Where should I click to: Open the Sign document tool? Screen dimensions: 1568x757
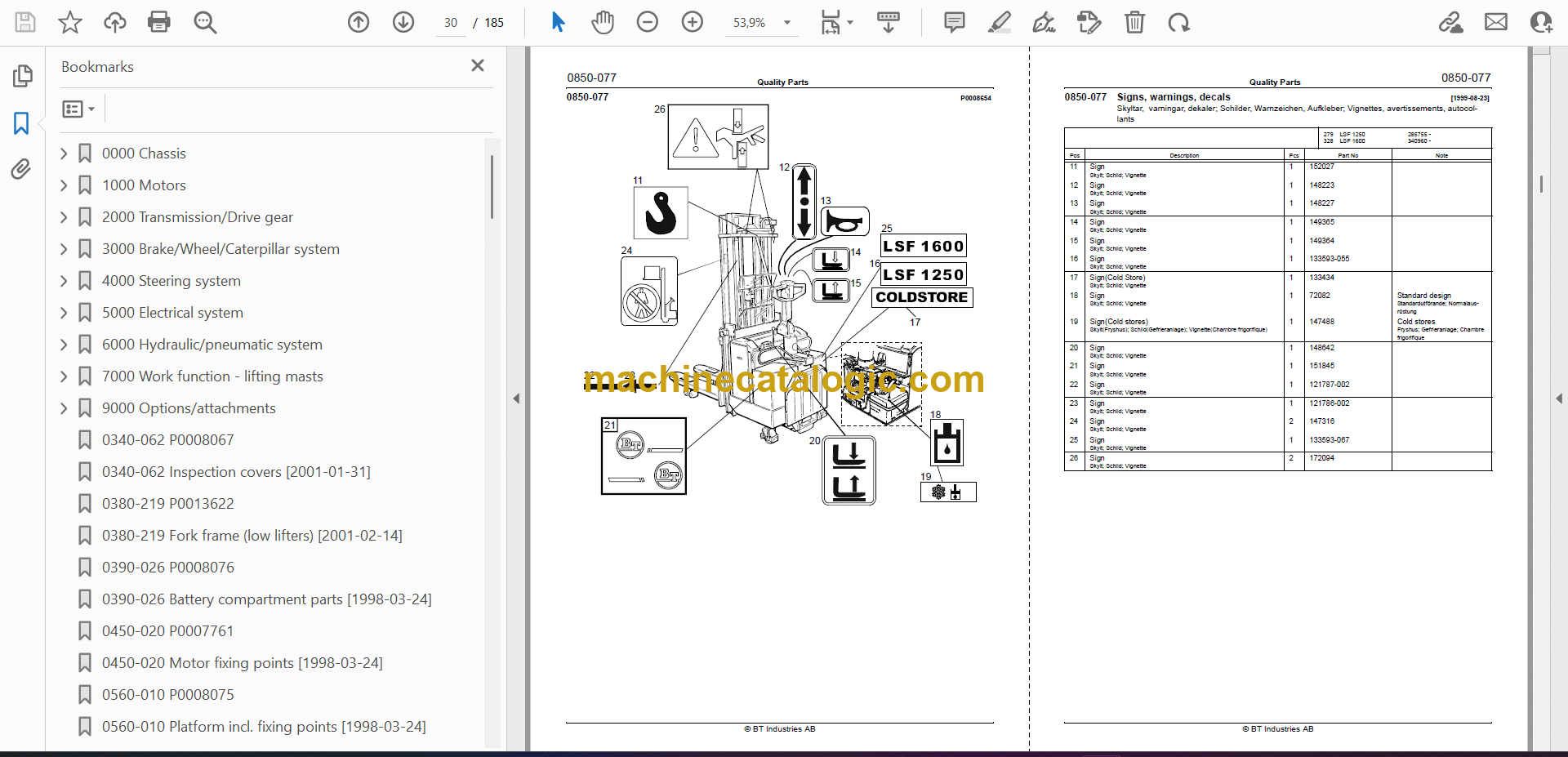click(x=1044, y=22)
